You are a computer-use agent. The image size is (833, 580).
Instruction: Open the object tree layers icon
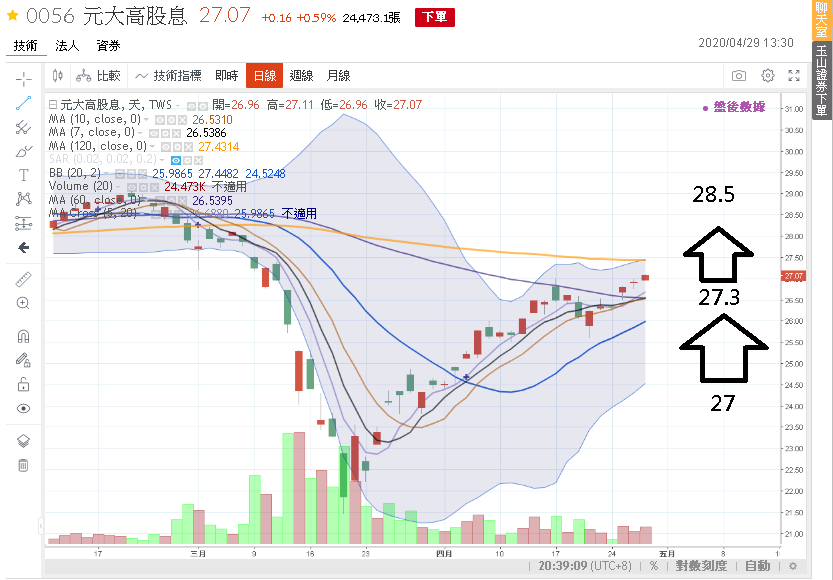(x=23, y=441)
